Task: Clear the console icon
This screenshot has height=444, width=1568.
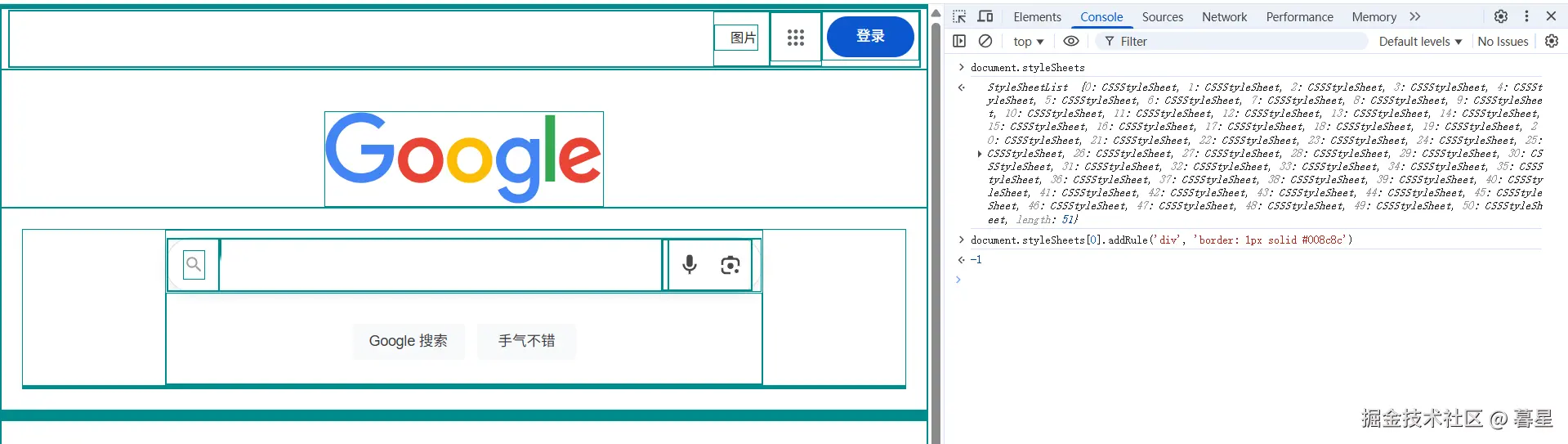Action: click(985, 41)
